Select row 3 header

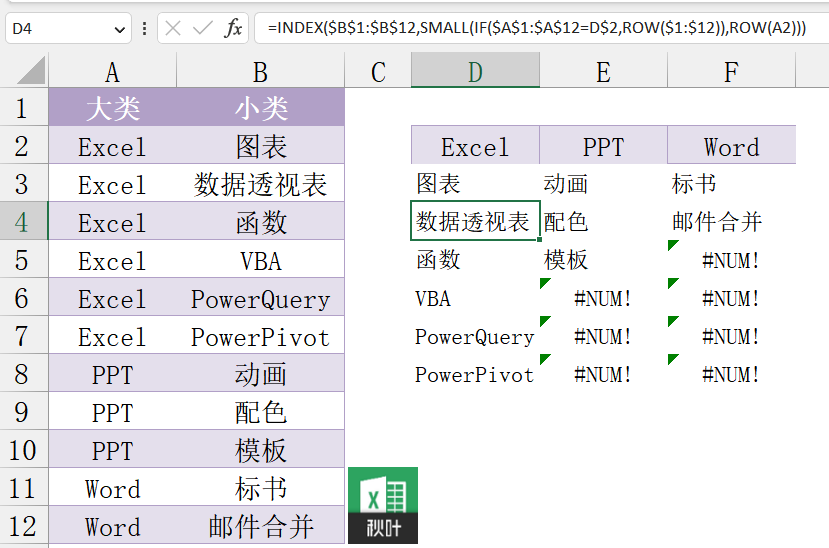point(24,183)
